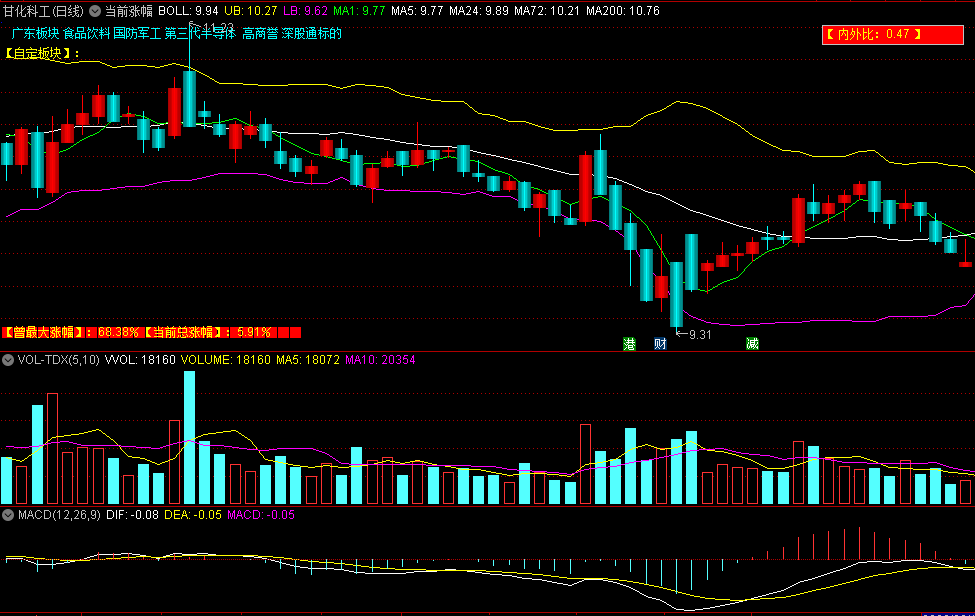Click the 食品饮料 sector link
Screen dimensions: 975x616
click(86, 34)
